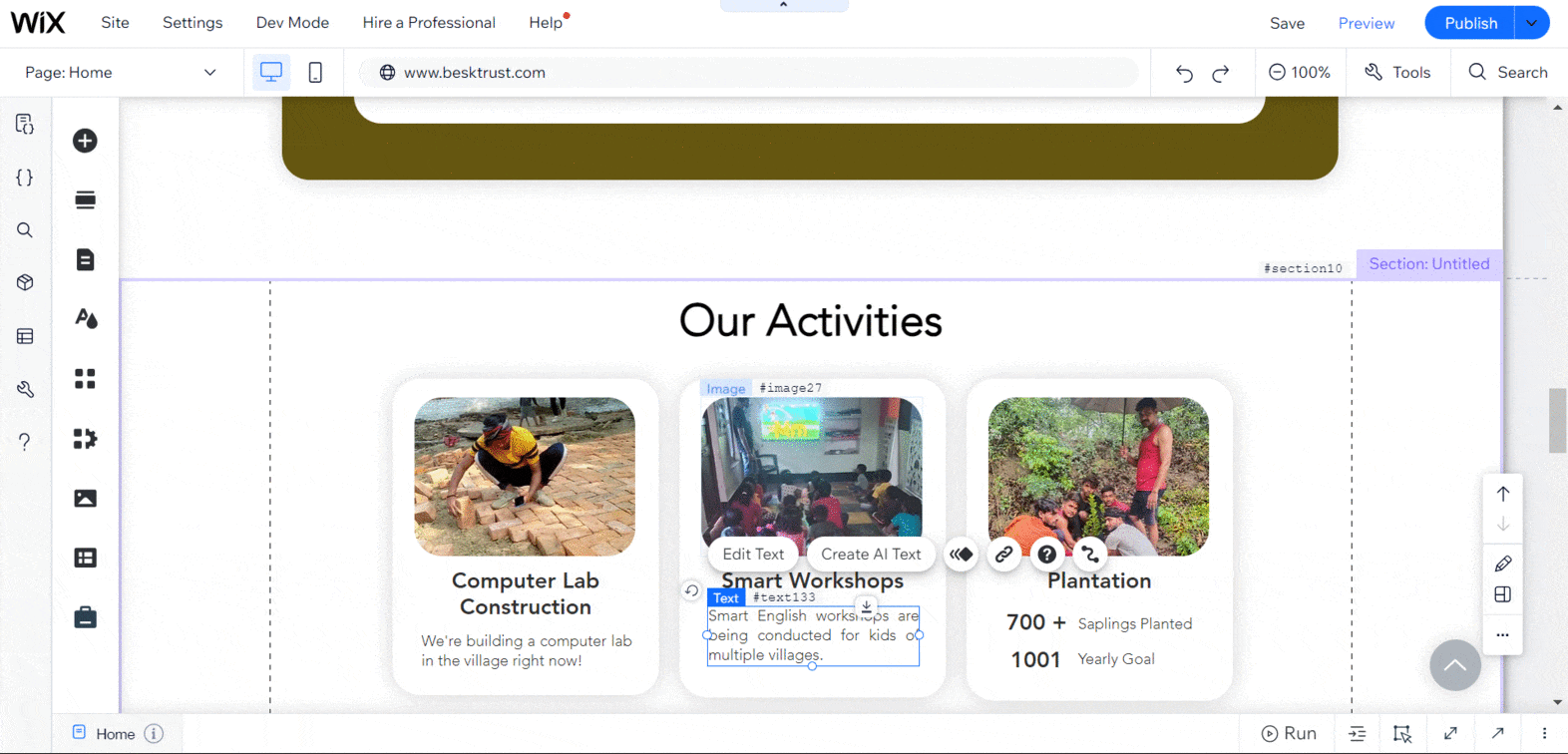
Task: Undo the last action
Action: 1184,73
